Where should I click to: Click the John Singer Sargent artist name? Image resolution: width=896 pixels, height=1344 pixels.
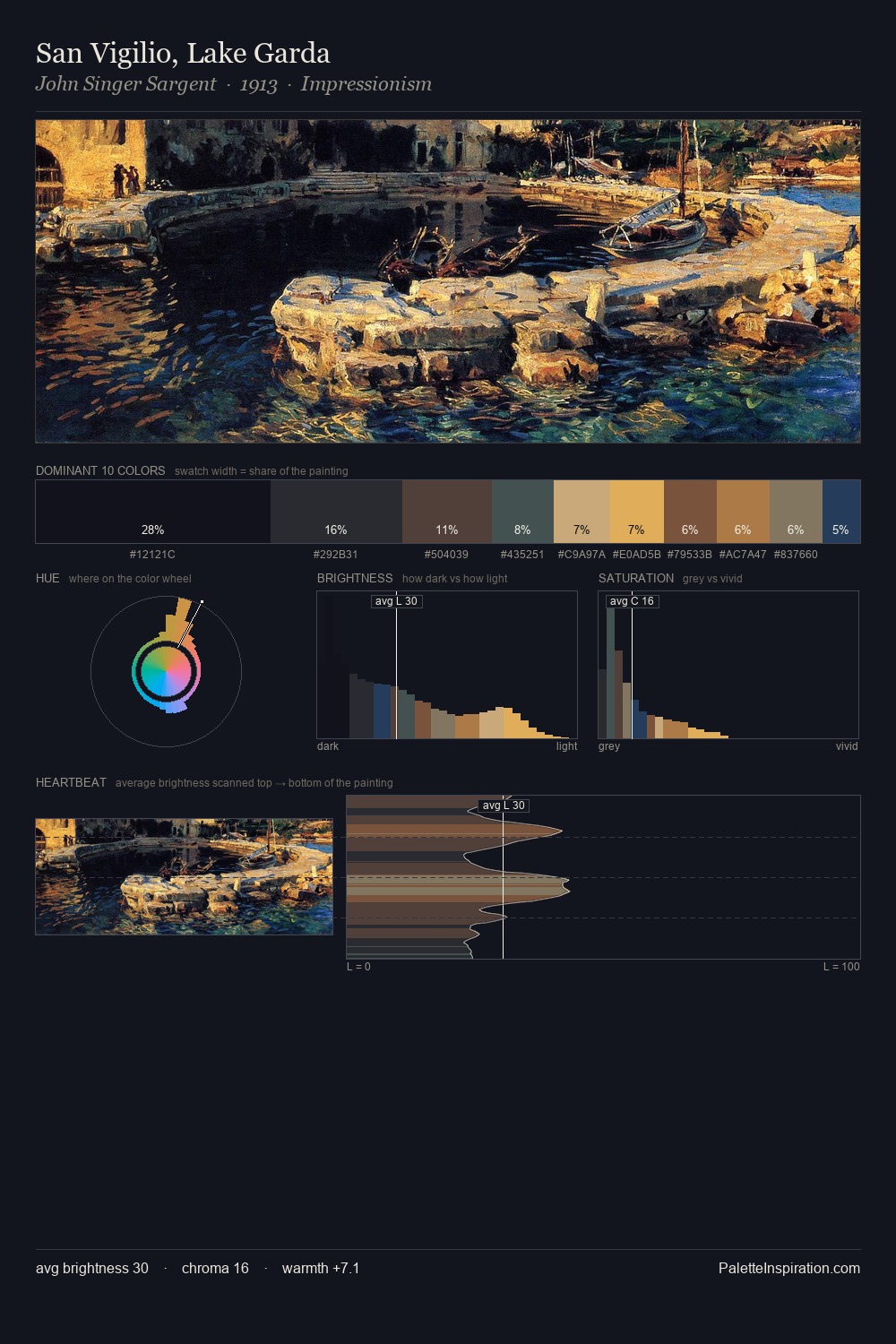pyautogui.click(x=125, y=84)
